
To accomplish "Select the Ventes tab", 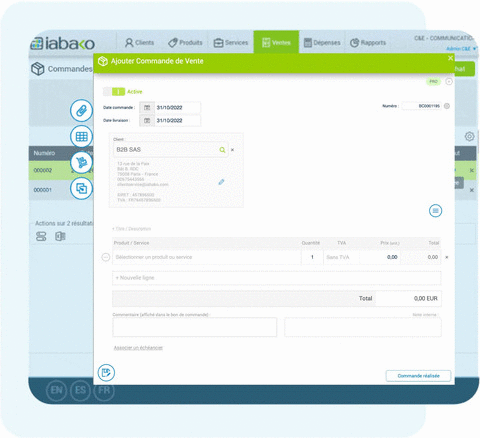I will tap(276, 42).
